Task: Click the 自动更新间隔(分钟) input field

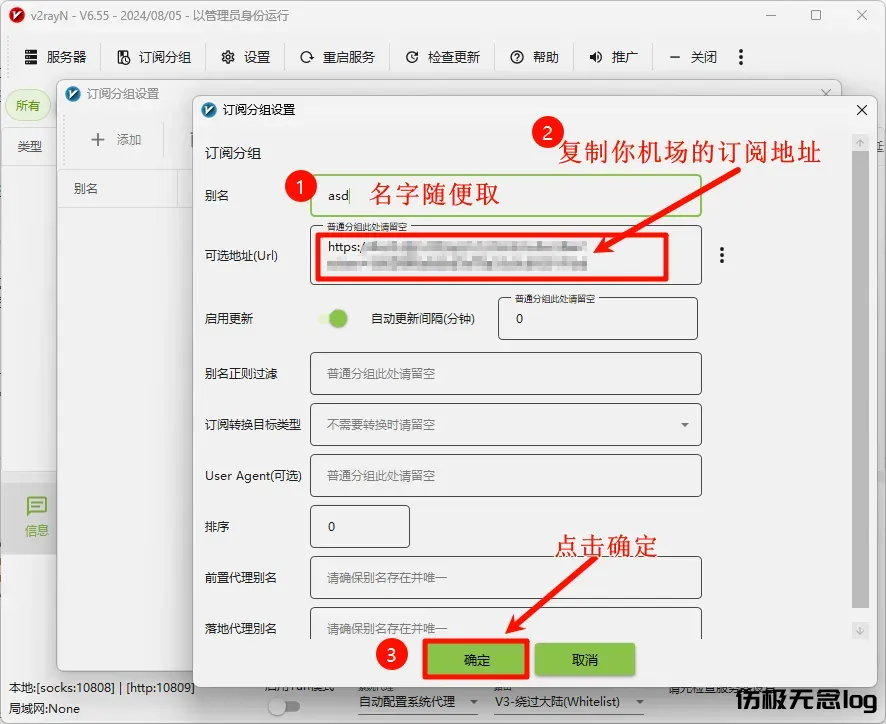Action: (x=598, y=319)
